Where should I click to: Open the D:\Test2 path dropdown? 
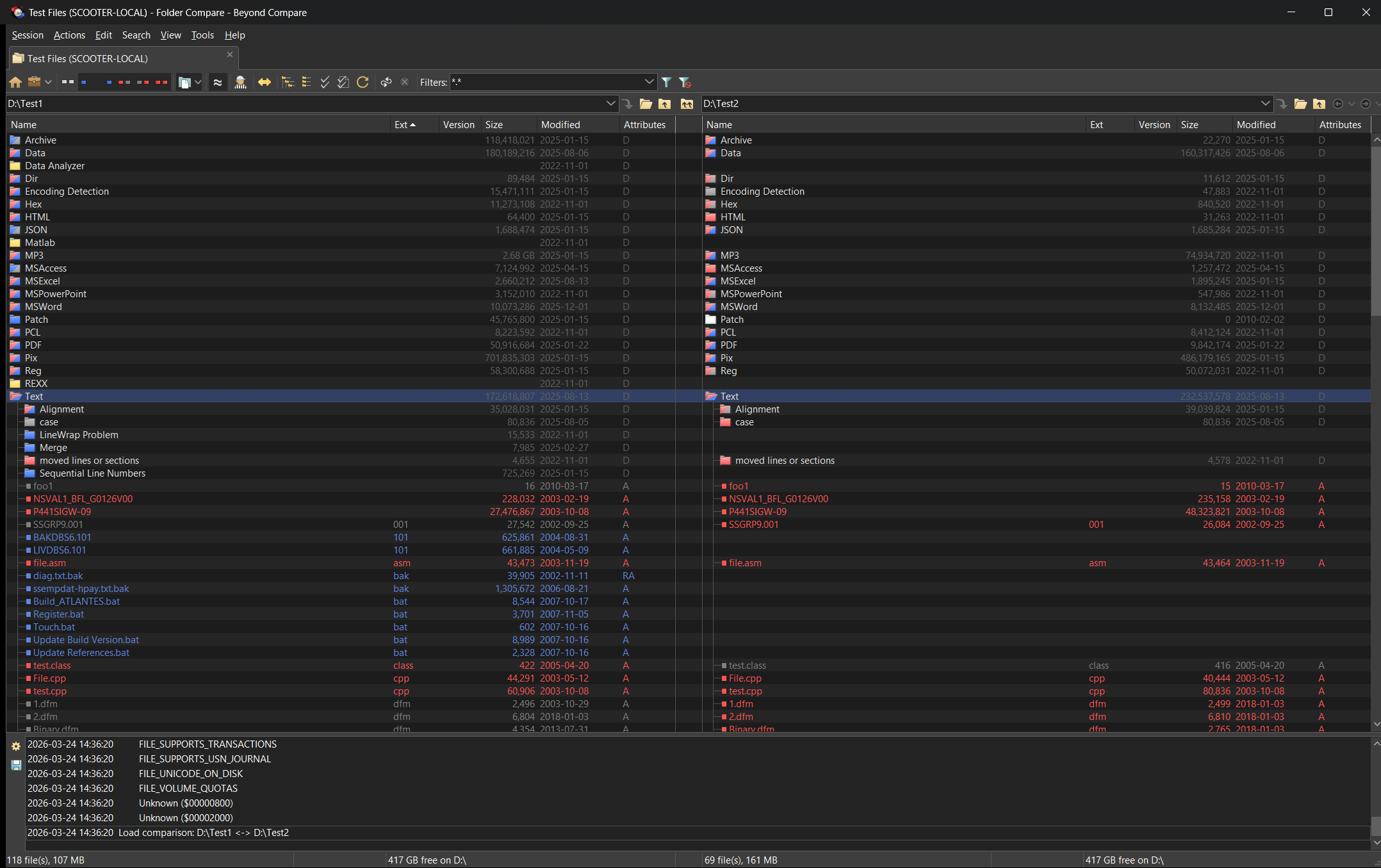(x=1265, y=104)
